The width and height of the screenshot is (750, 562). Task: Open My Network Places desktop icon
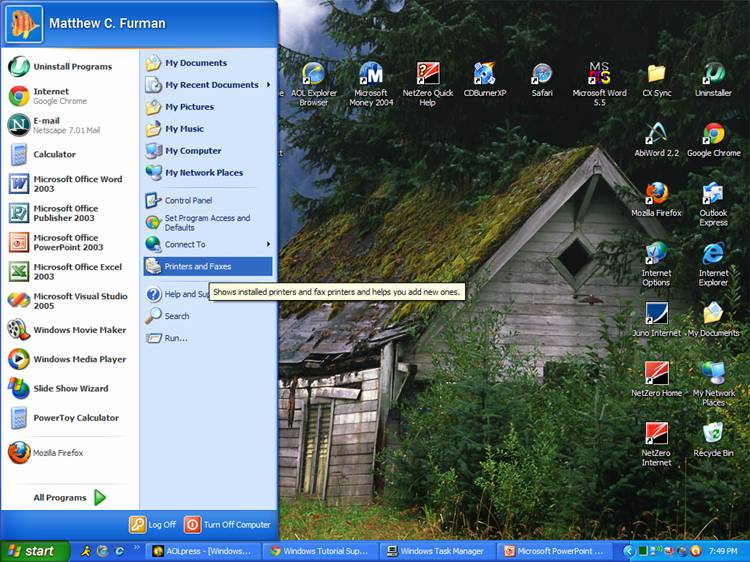pyautogui.click(x=714, y=384)
